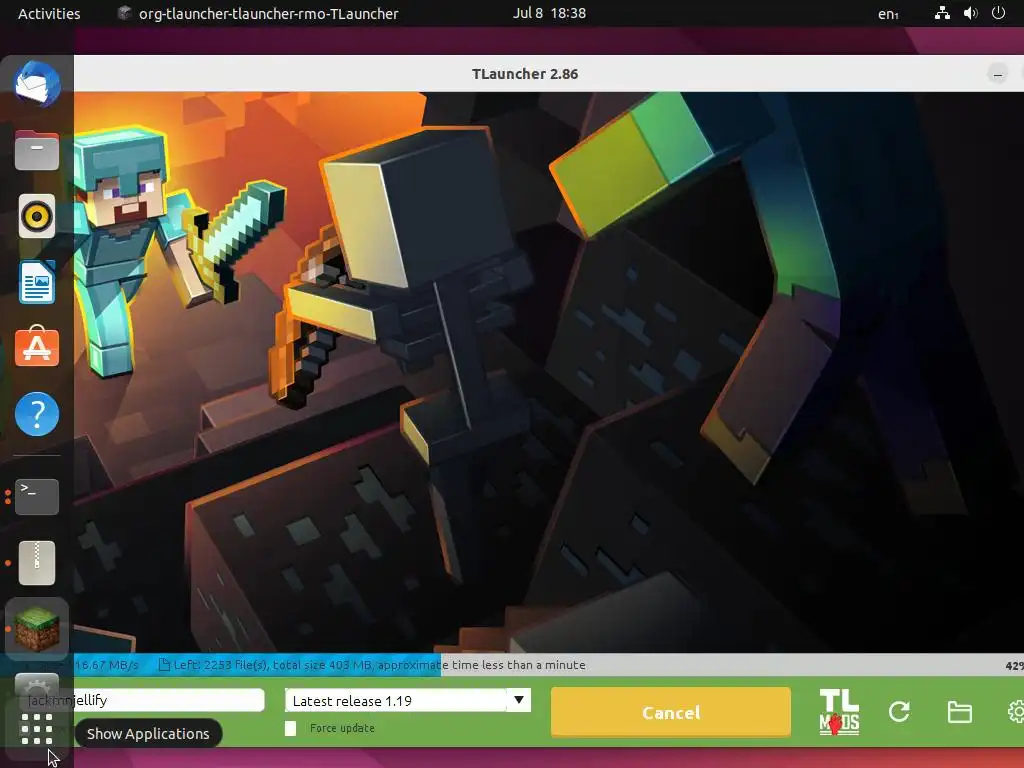The image size is (1024, 768).
Task: Click the 'Force update' label
Action: [342, 728]
